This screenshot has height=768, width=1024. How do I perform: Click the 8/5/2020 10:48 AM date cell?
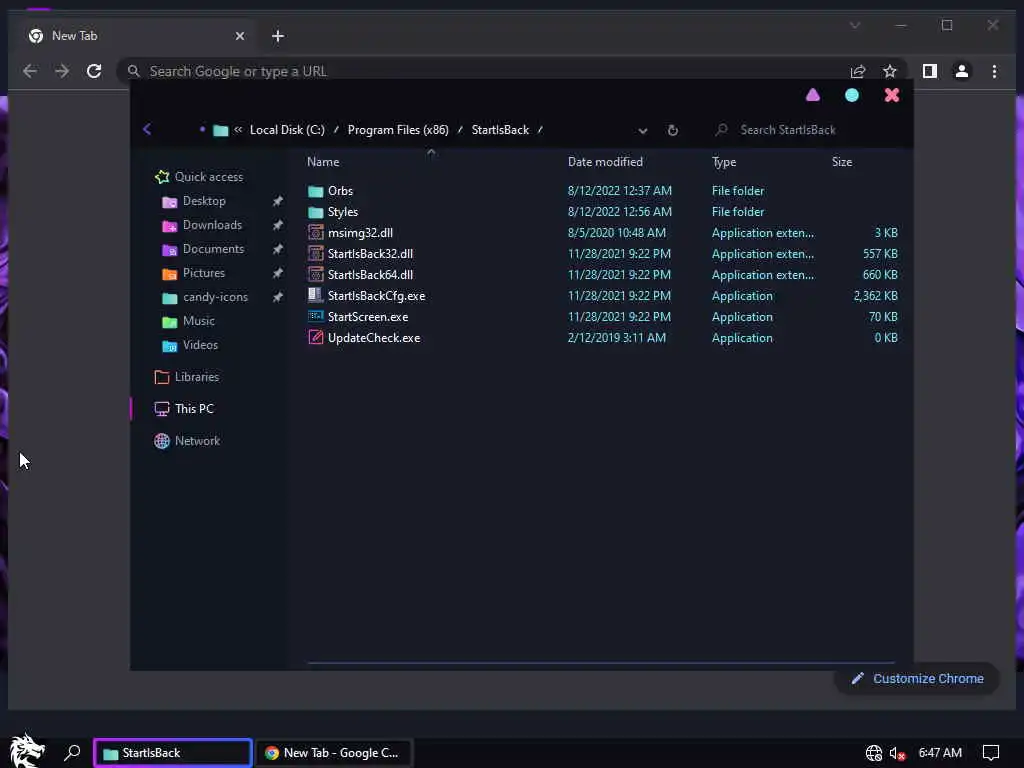[x=616, y=232]
